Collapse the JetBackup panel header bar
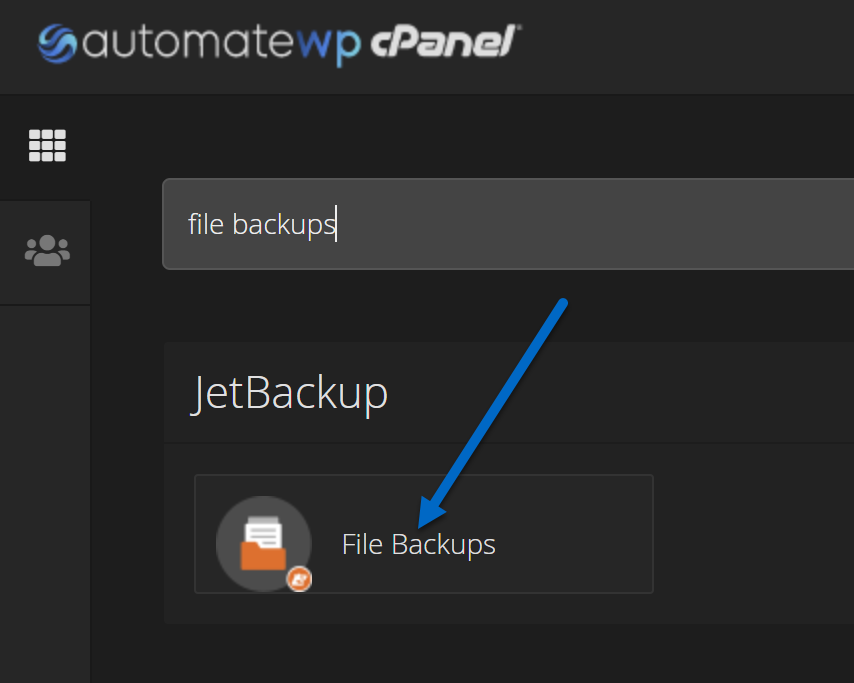The width and height of the screenshot is (854, 683). (509, 393)
